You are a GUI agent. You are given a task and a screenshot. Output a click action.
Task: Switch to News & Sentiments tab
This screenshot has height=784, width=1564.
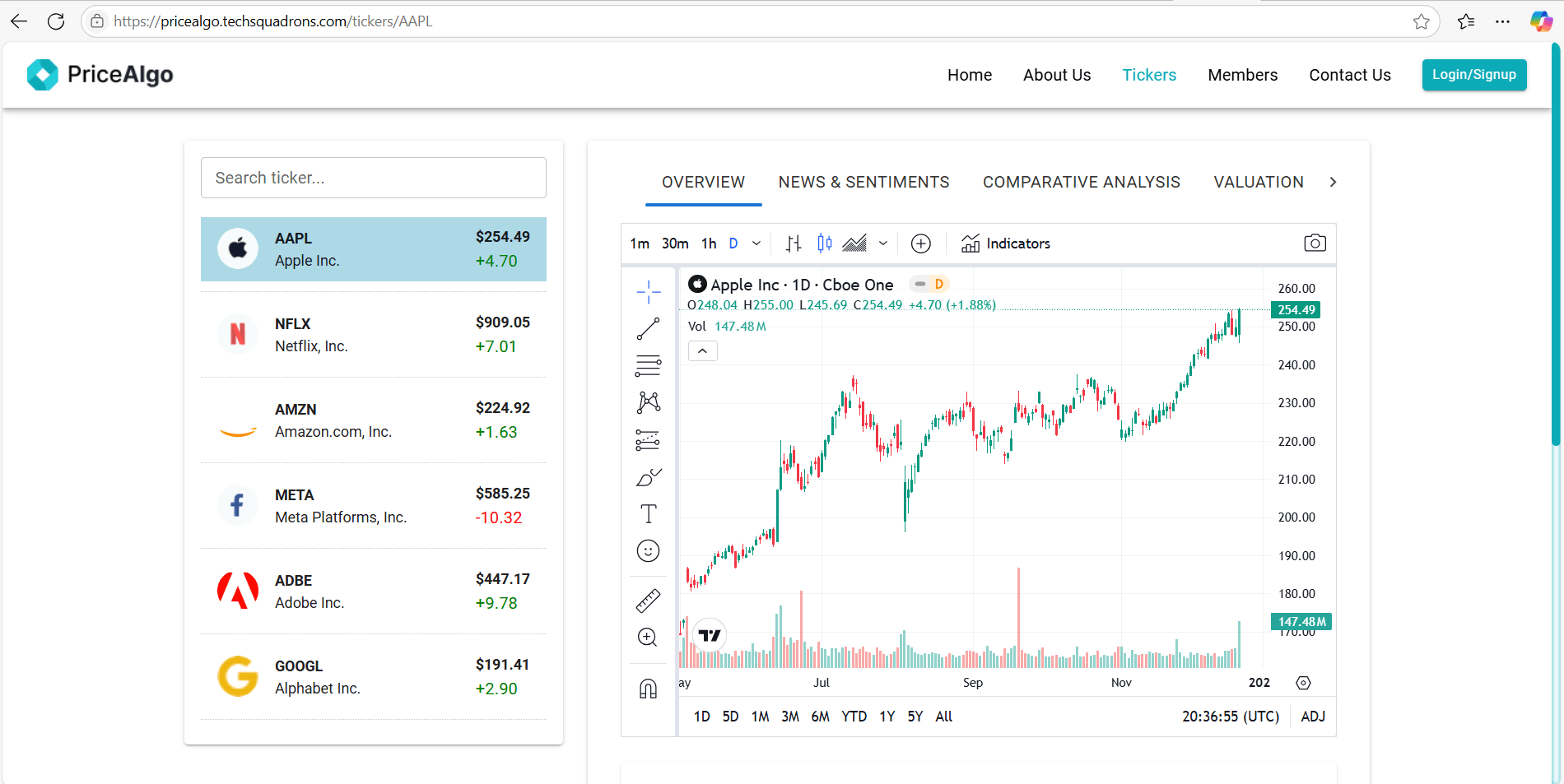tap(863, 182)
